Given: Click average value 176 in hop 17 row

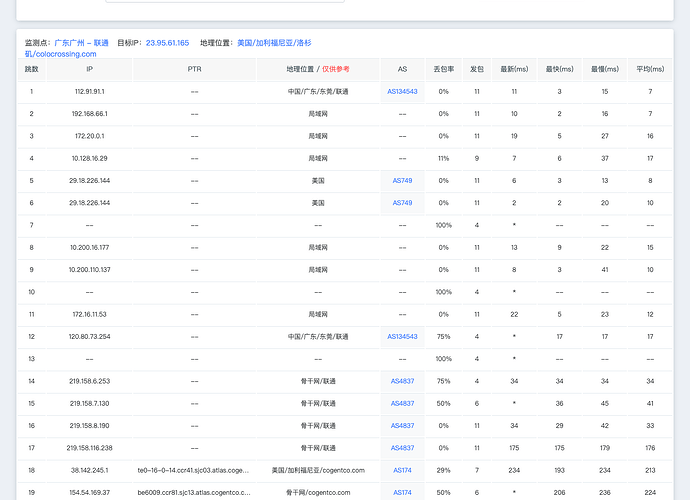Looking at the screenshot, I should coord(650,448).
